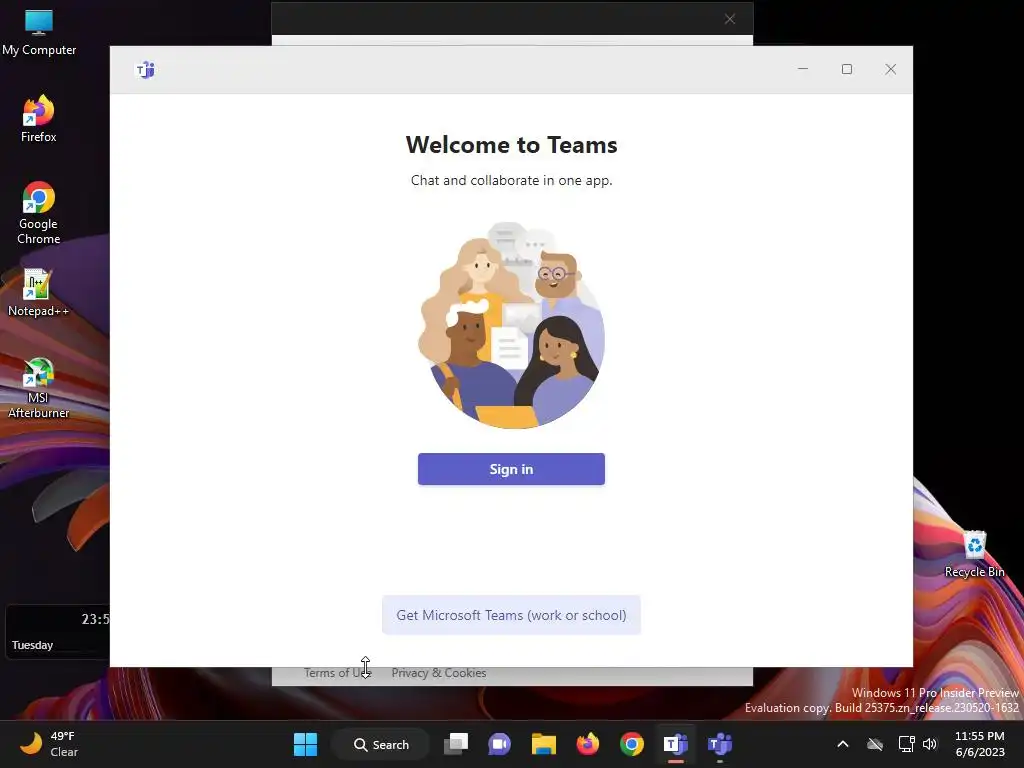Click the Welcome to Teams heading
Viewport: 1024px width, 768px height.
point(511,145)
